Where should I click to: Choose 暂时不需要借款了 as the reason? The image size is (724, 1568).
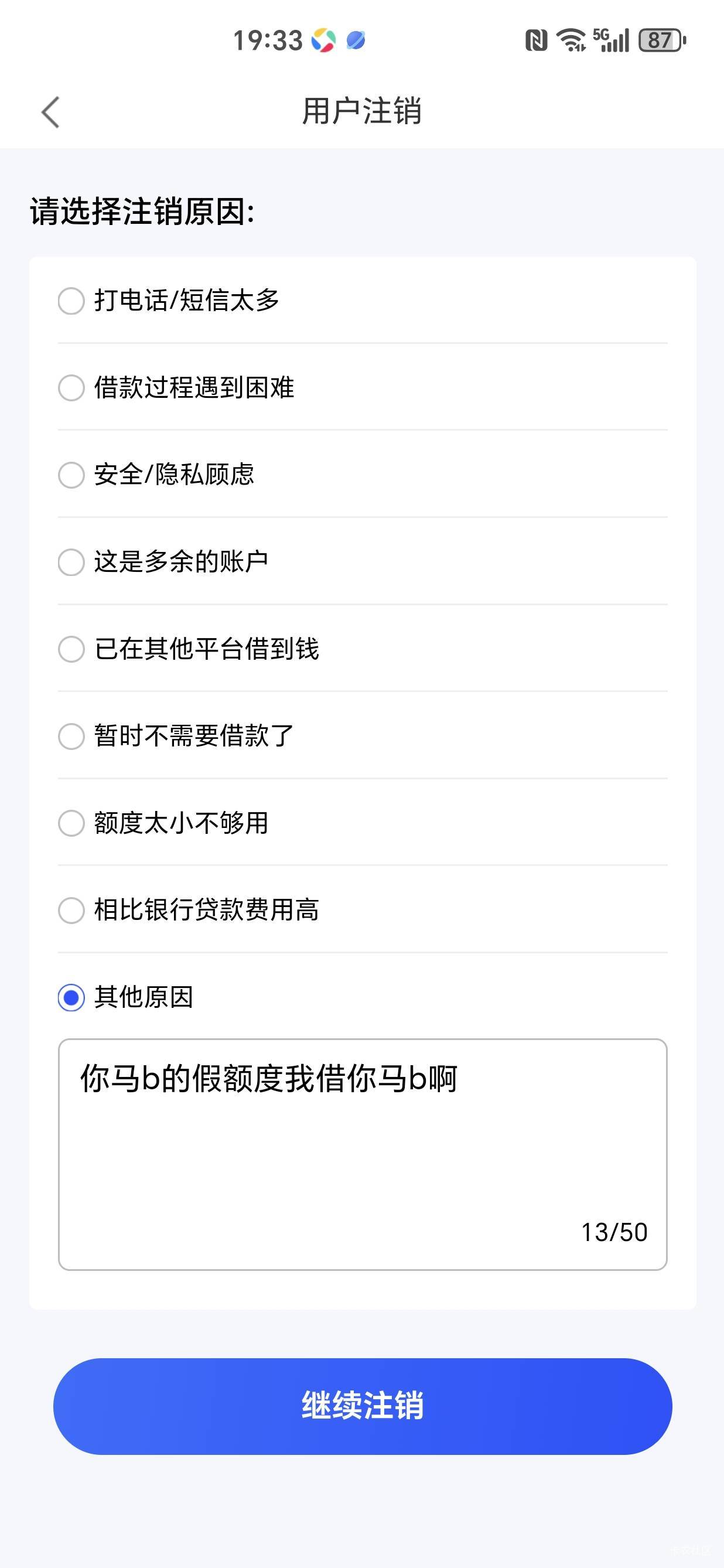pyautogui.click(x=71, y=736)
